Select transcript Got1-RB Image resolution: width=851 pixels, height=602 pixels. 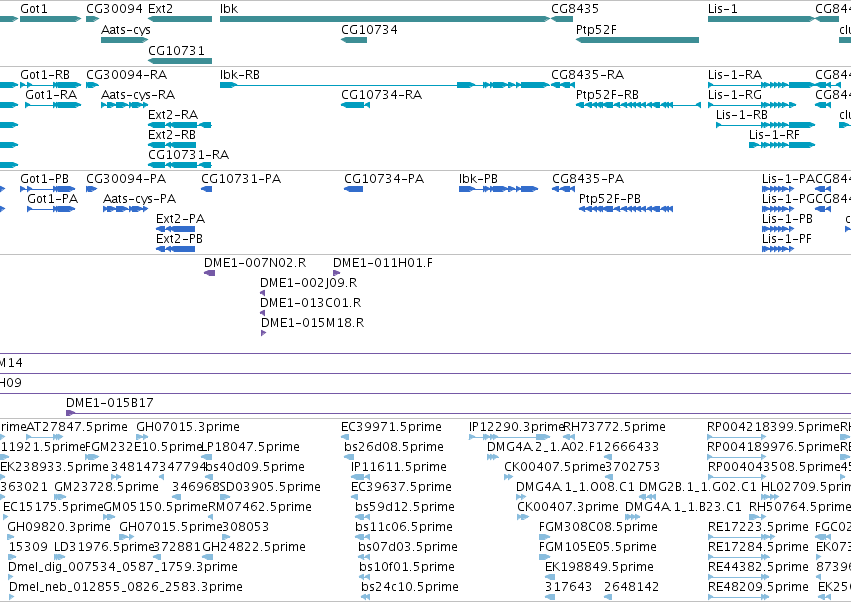pyautogui.click(x=50, y=85)
